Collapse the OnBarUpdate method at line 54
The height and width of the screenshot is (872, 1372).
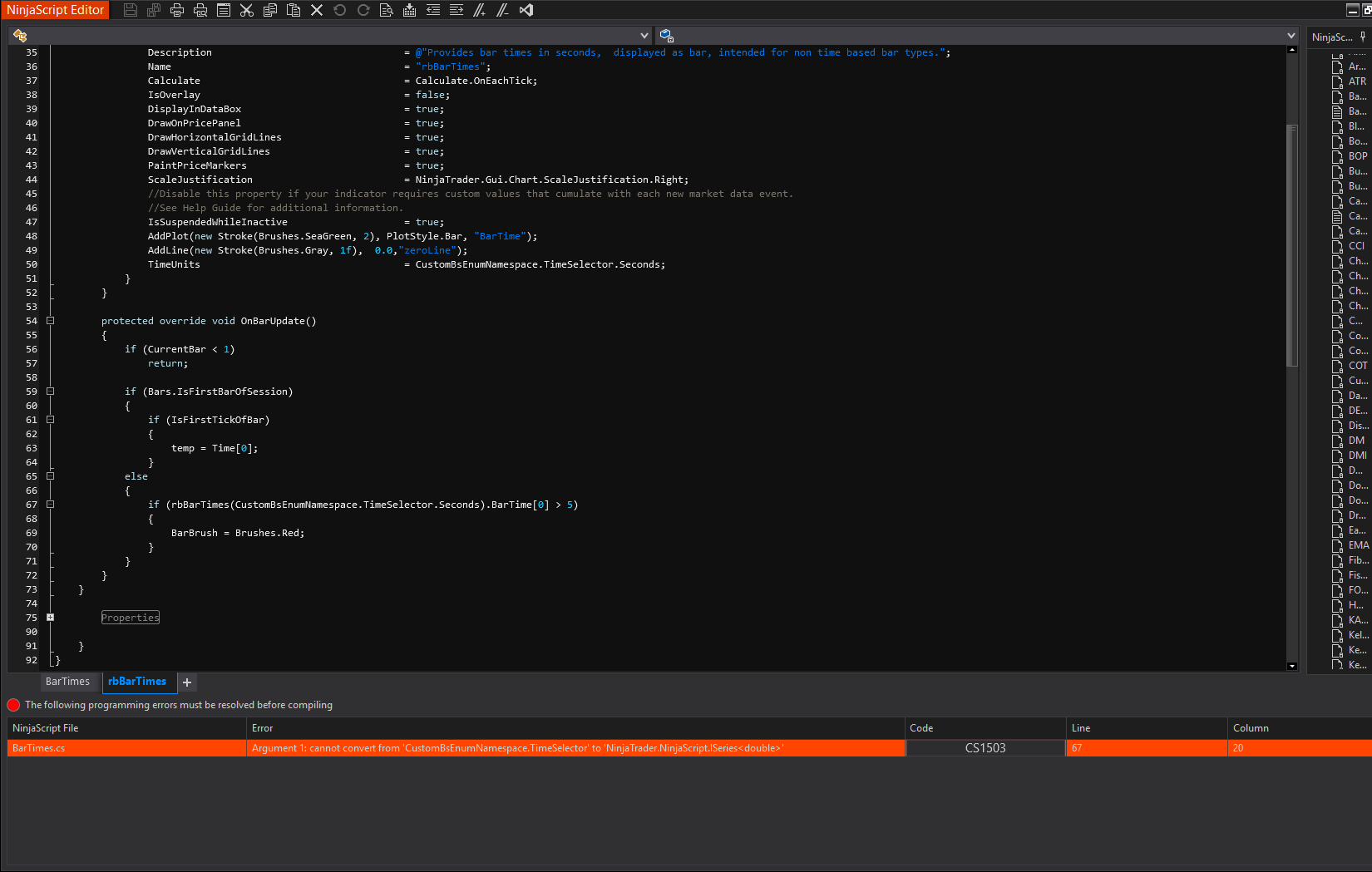click(51, 321)
